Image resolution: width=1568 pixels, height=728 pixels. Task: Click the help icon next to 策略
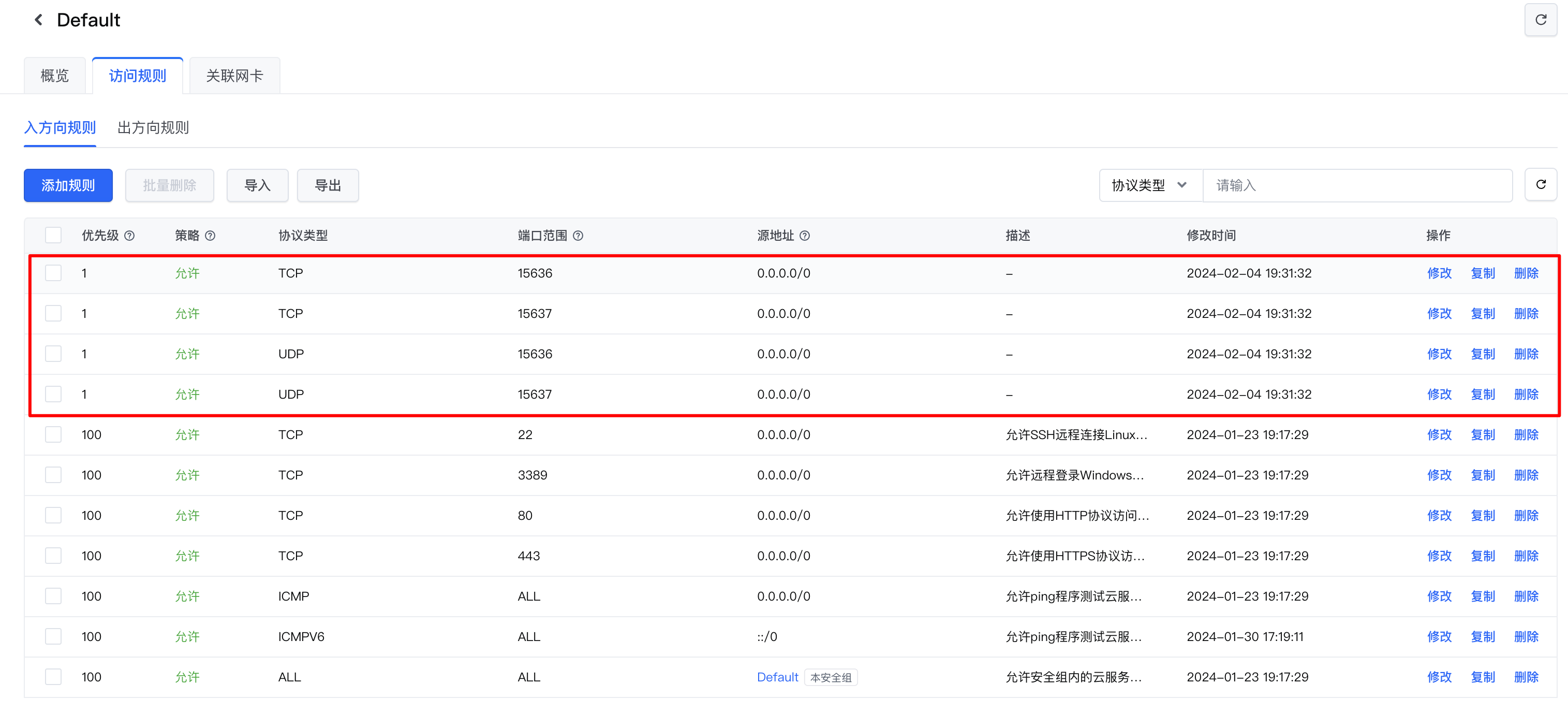210,236
